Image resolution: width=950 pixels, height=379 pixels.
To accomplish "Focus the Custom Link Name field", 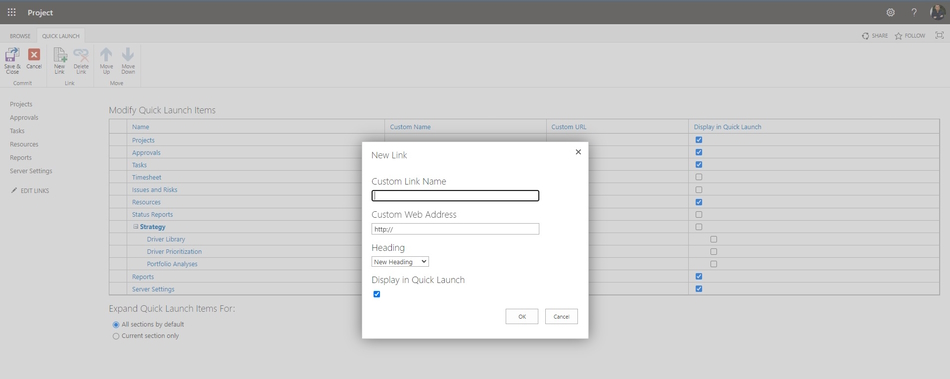I will point(455,196).
